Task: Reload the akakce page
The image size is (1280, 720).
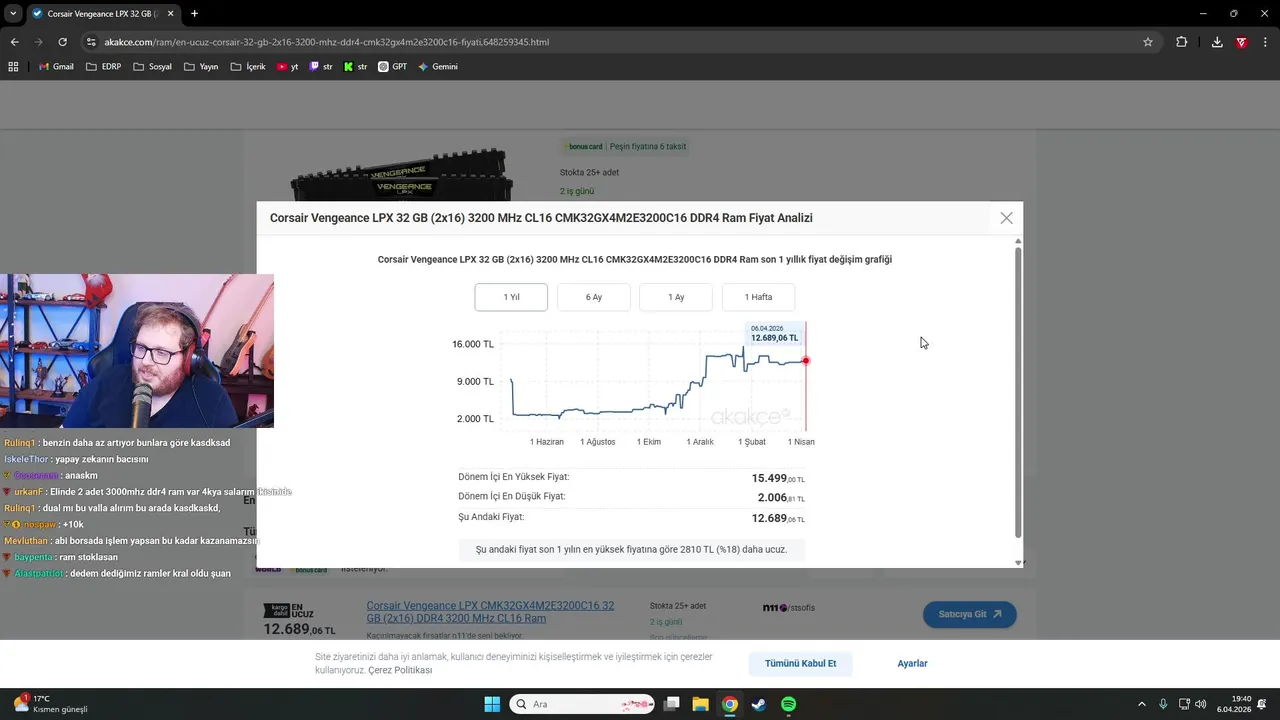Action: 62,42
